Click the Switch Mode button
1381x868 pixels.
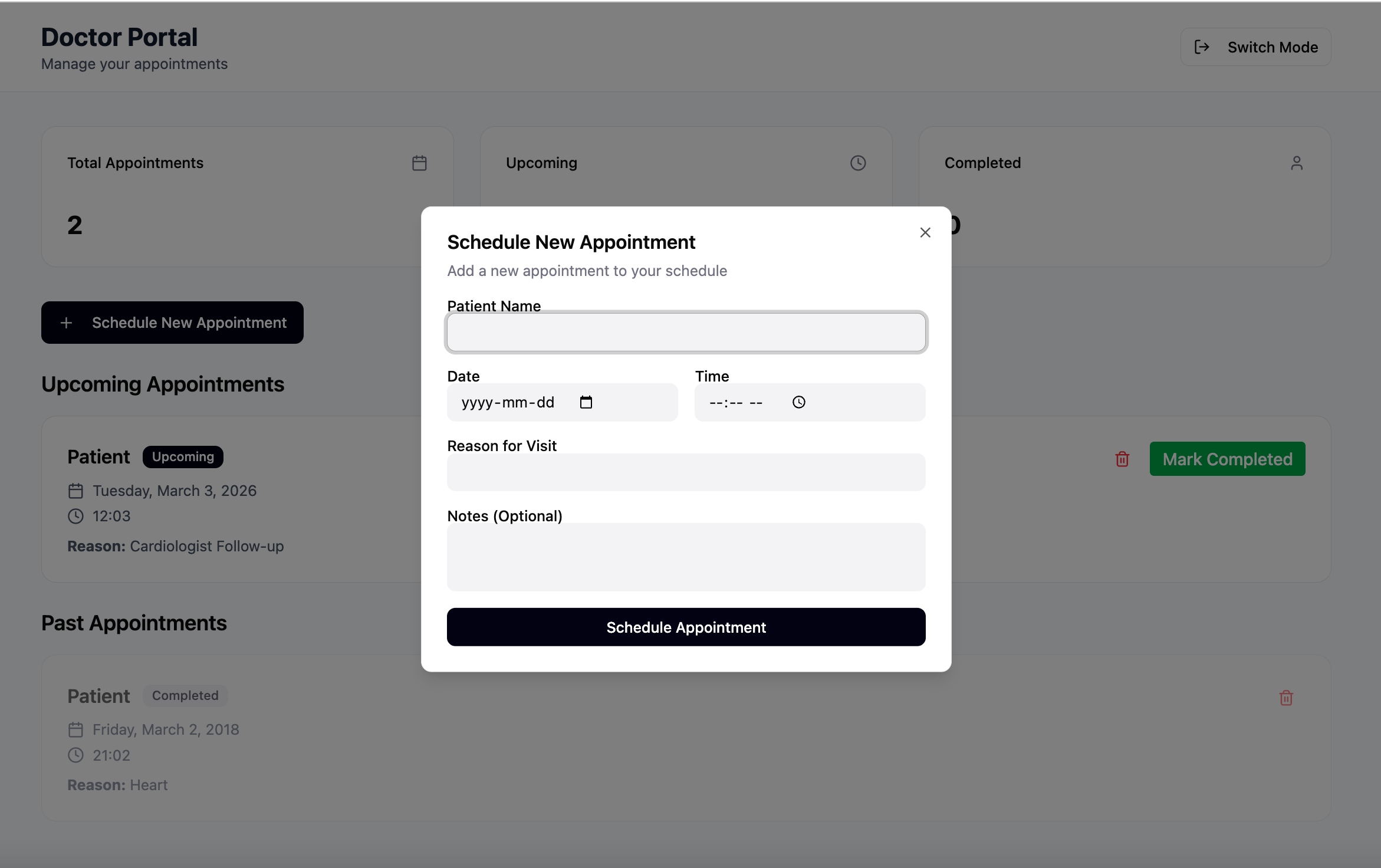(1255, 47)
